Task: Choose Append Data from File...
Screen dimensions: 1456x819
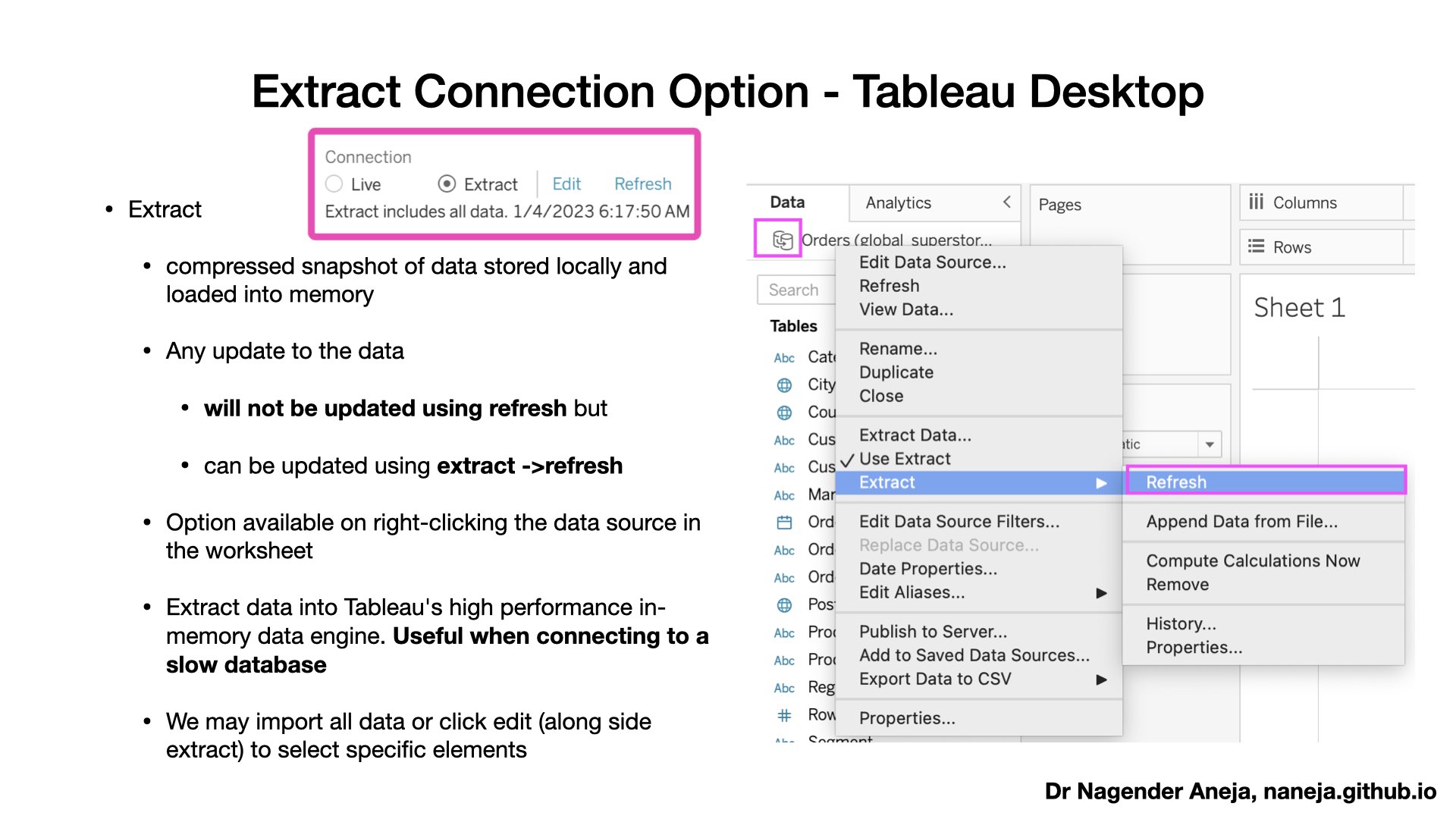Action: coord(1241,522)
